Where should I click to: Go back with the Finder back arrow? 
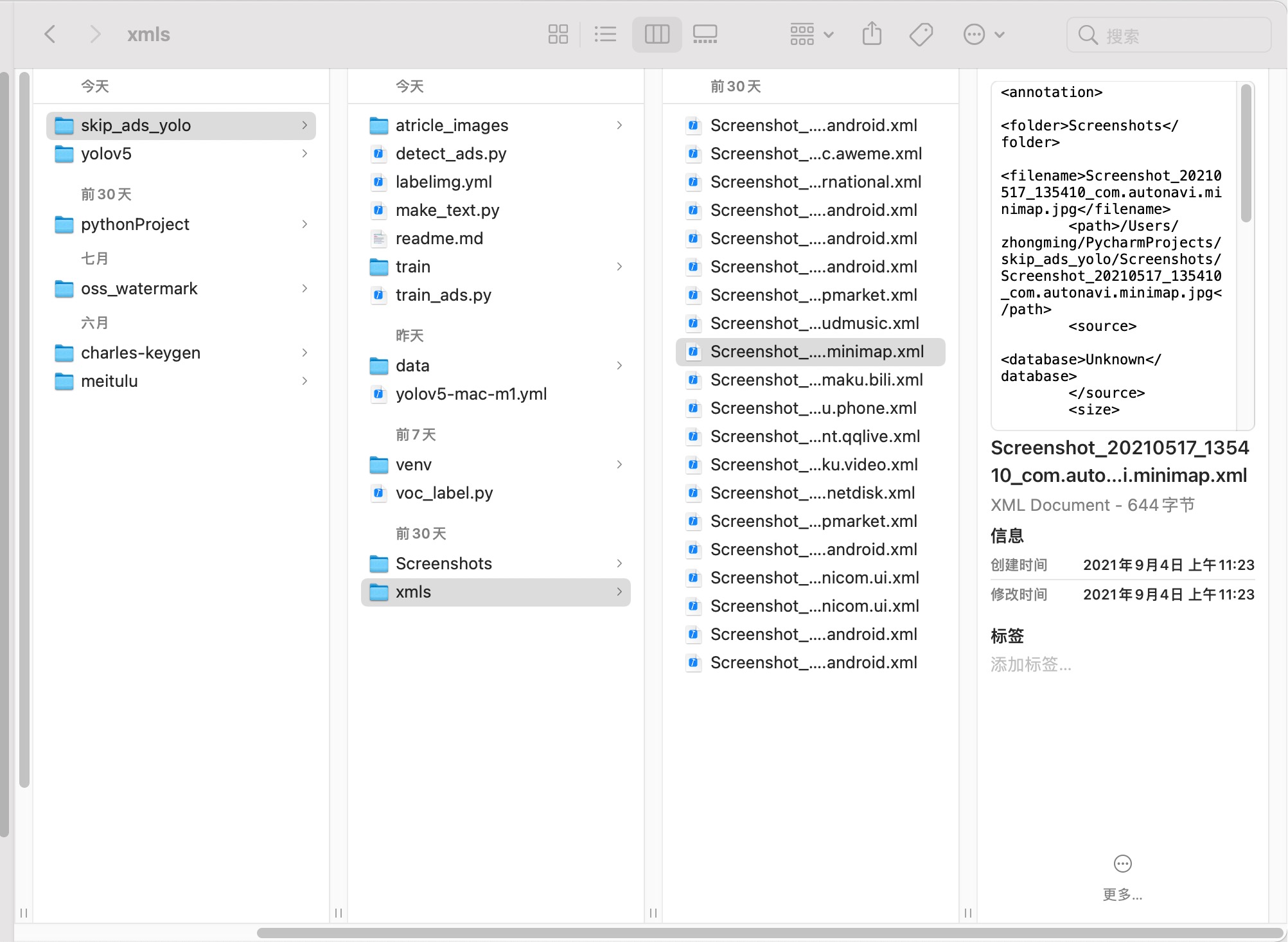click(50, 34)
